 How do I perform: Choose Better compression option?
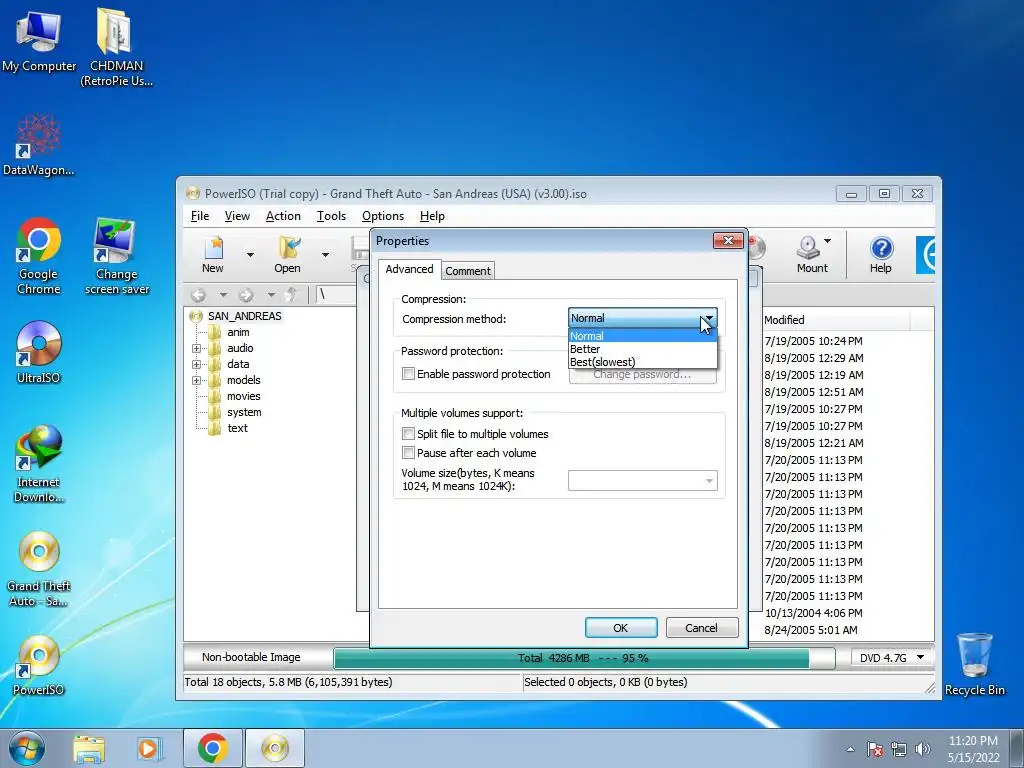coord(643,349)
